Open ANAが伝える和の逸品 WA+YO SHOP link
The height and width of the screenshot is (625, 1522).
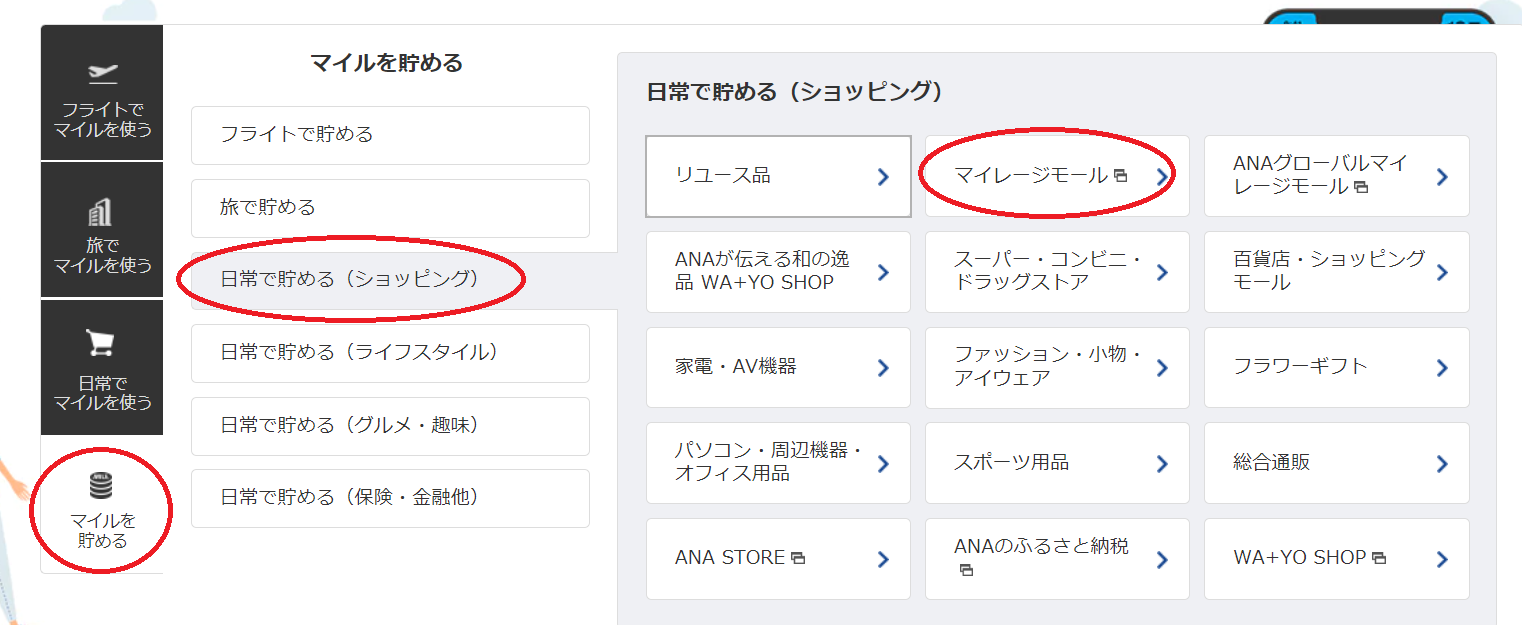coord(778,272)
